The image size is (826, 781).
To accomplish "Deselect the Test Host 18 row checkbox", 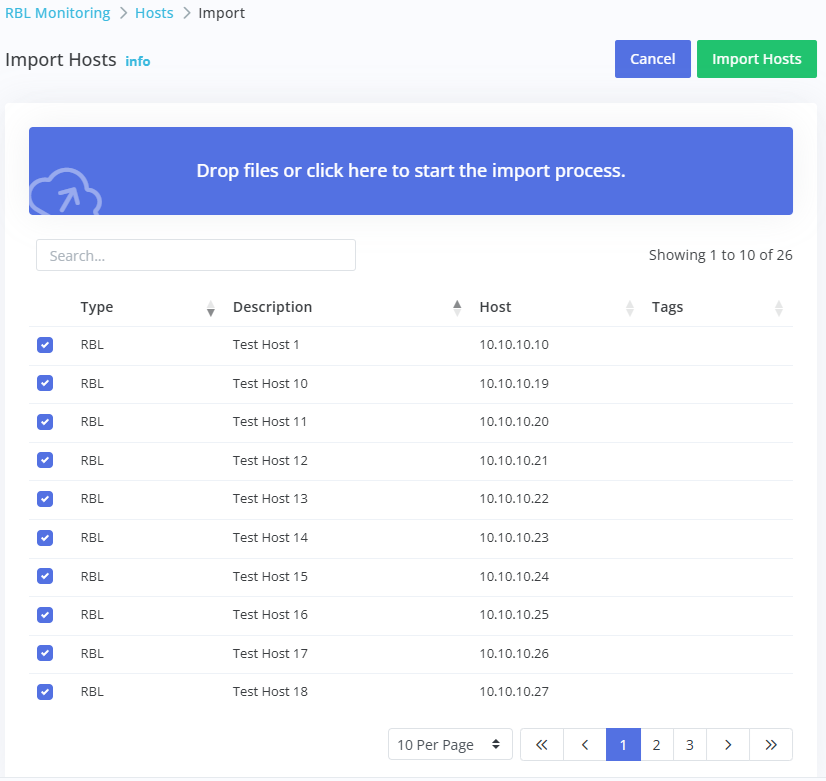I will click(x=45, y=692).
